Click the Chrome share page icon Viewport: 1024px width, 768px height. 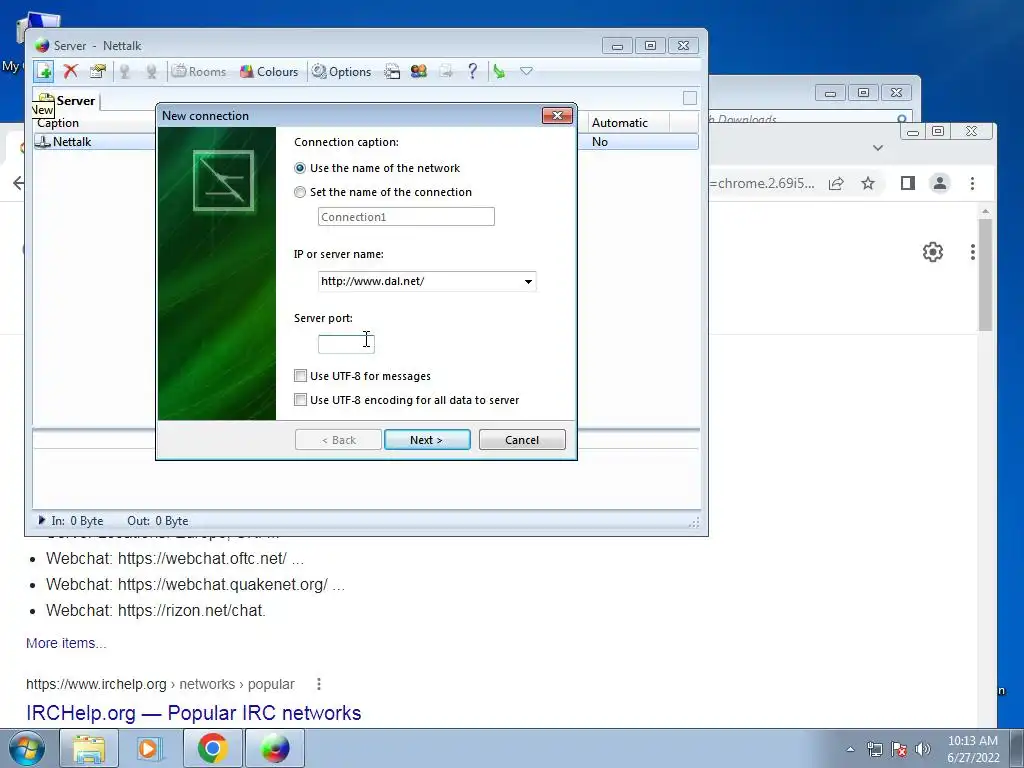coord(836,184)
